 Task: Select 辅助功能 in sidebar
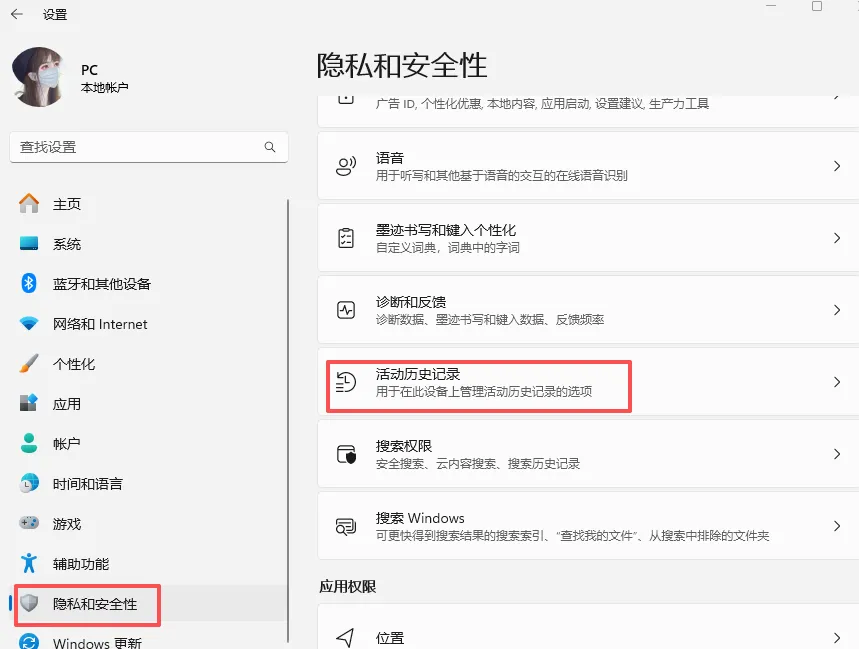(x=149, y=564)
